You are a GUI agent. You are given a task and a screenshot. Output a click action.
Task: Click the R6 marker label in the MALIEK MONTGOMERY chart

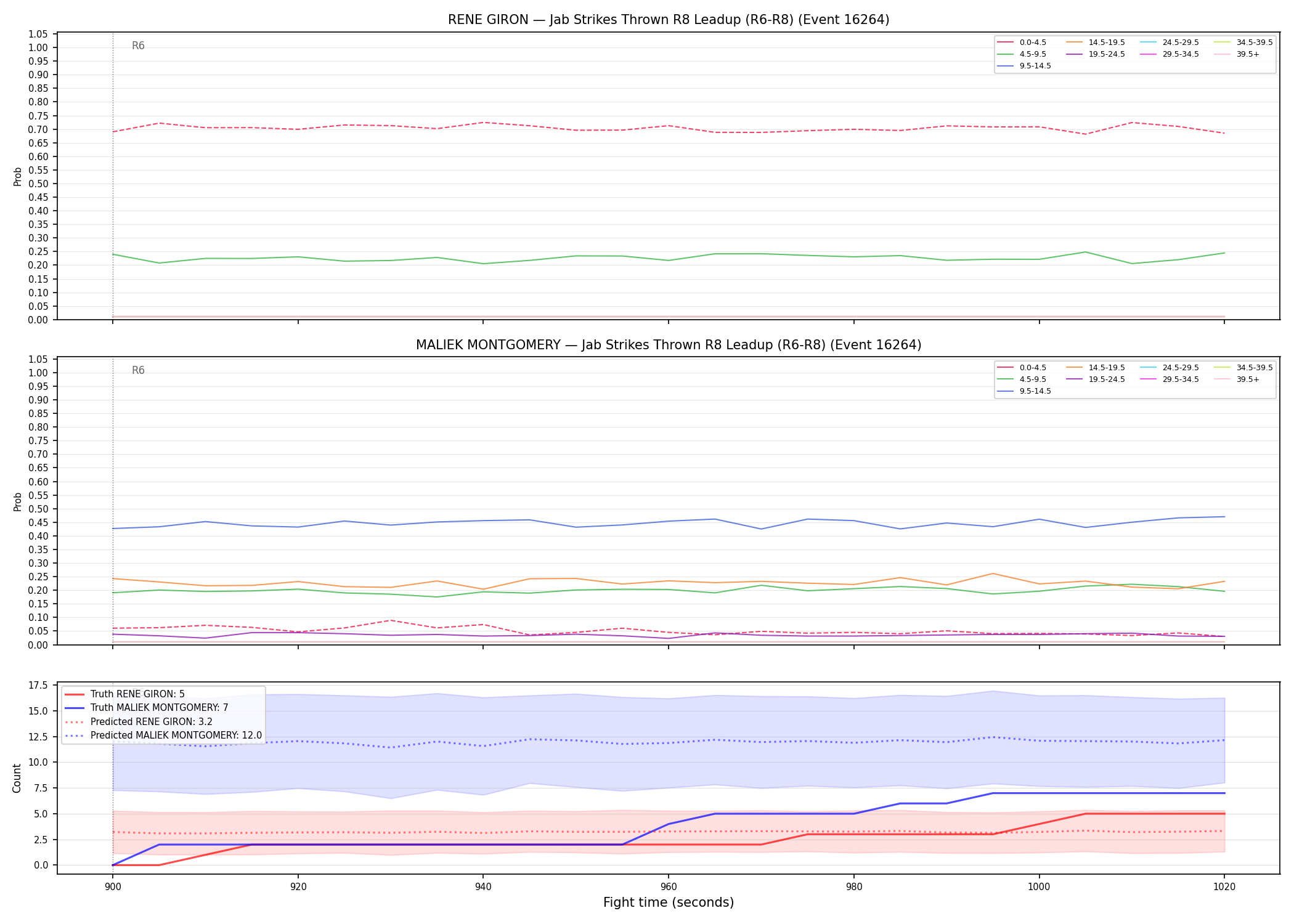click(138, 370)
